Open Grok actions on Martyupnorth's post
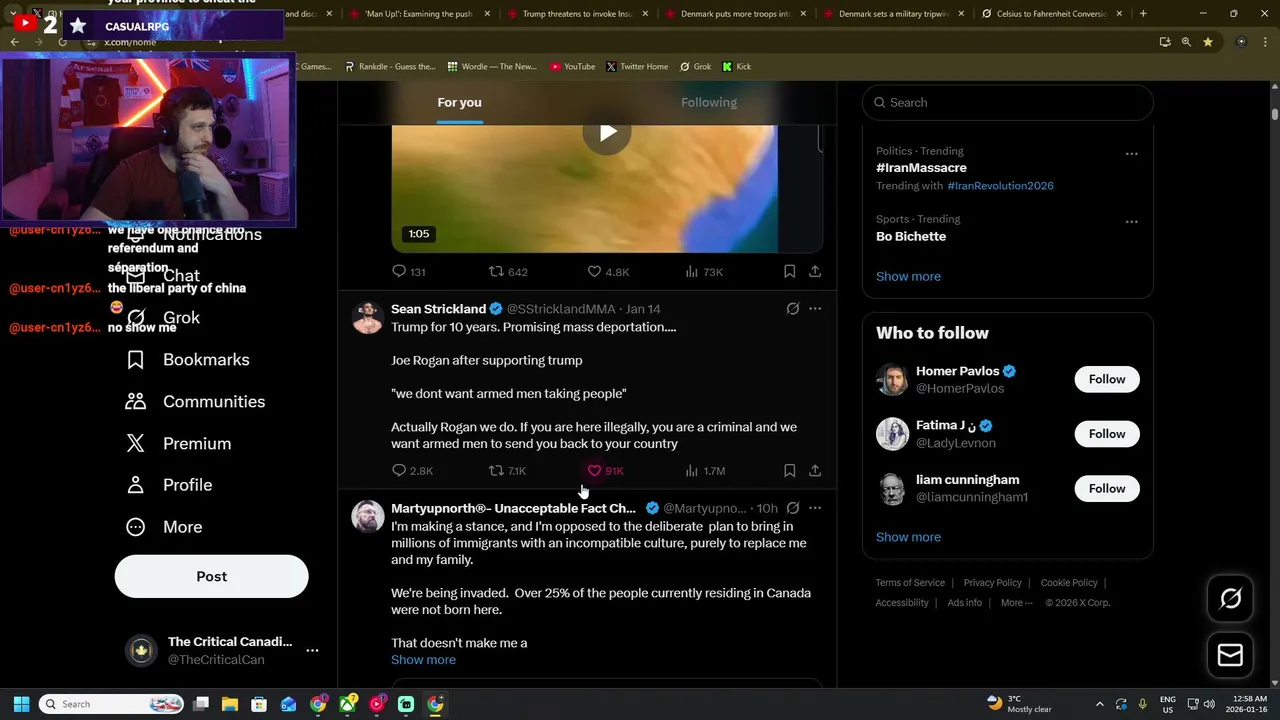Viewport: 1280px width, 720px height. [793, 508]
